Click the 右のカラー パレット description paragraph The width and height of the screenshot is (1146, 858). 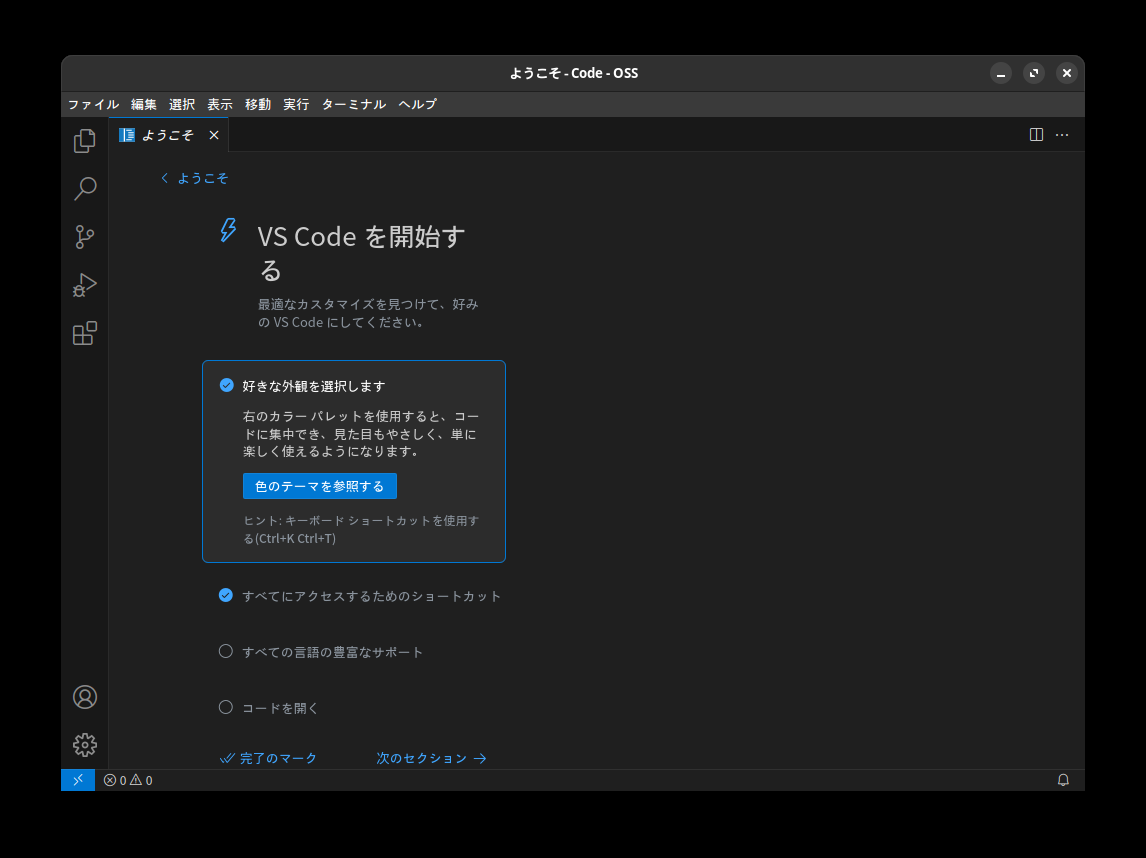(x=361, y=433)
